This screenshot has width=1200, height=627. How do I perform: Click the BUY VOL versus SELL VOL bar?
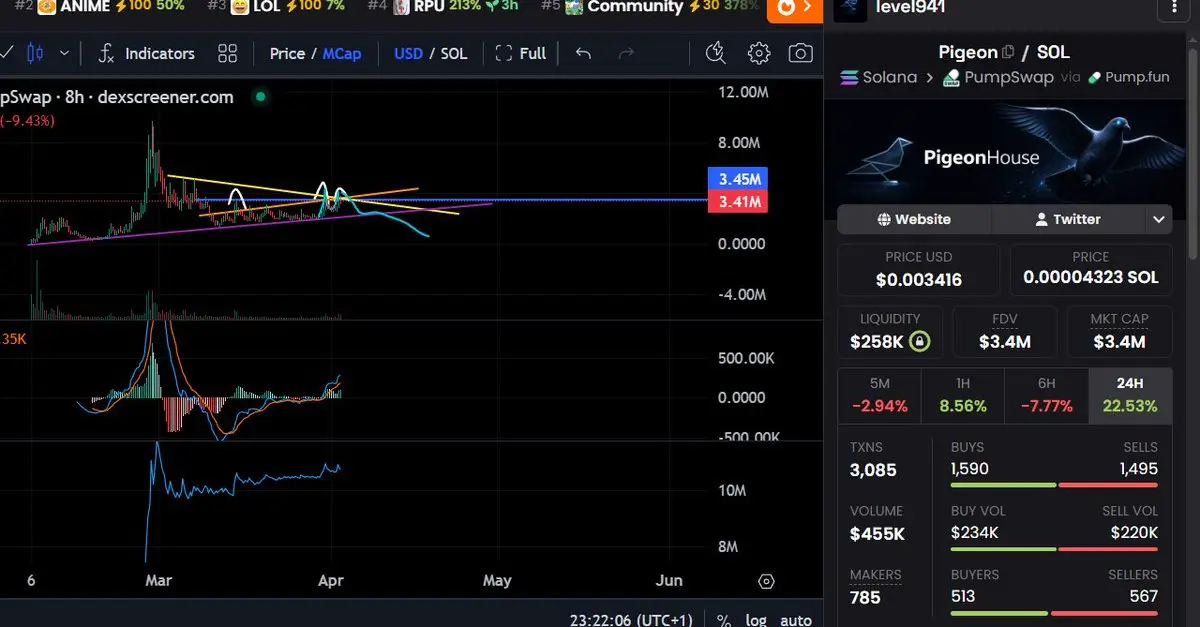(x=1054, y=549)
